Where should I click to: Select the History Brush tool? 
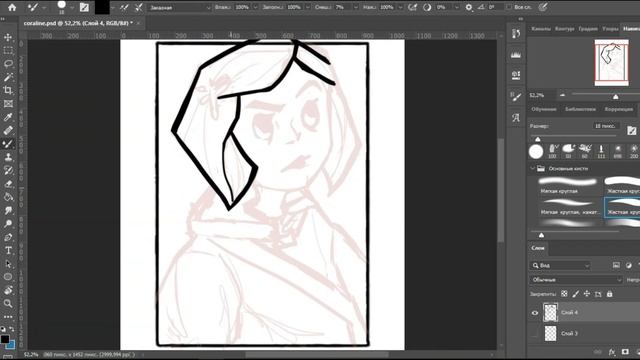8,170
